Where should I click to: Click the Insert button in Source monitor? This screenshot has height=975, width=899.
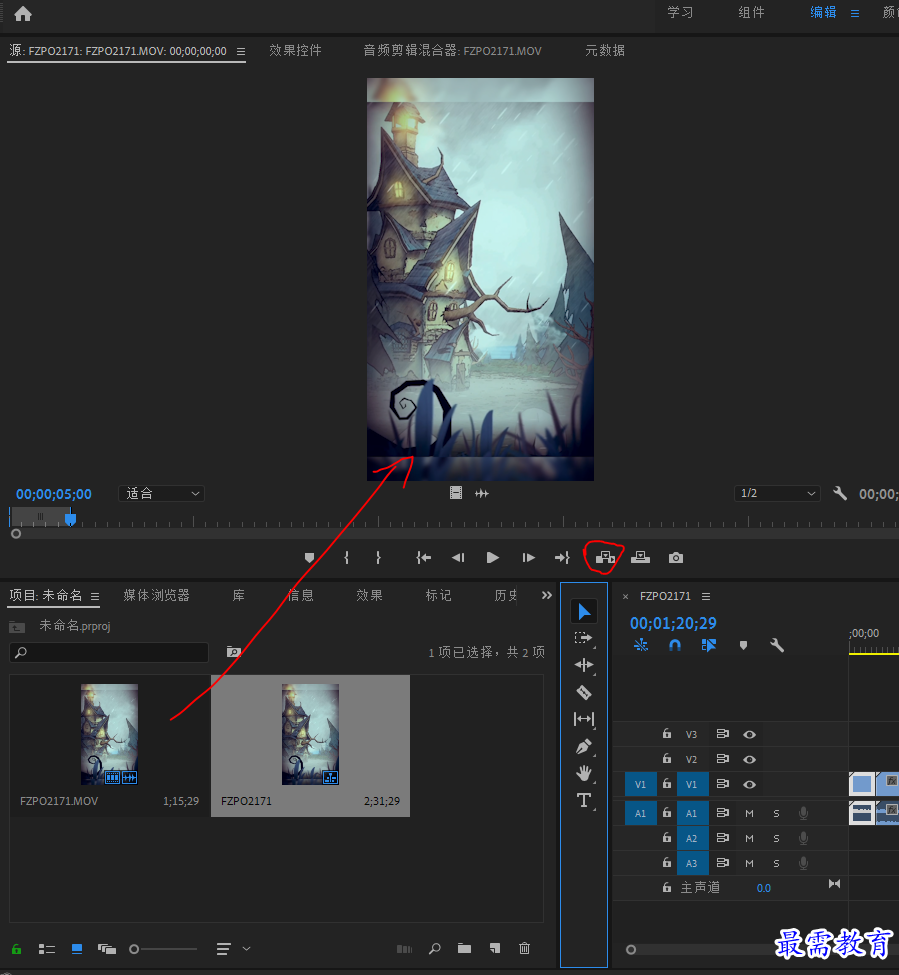coord(605,558)
